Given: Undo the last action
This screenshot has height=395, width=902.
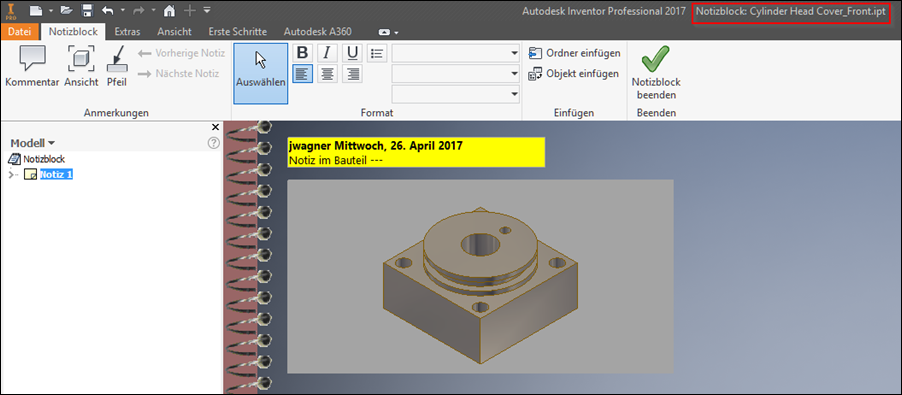Looking at the screenshot, I should 107,10.
